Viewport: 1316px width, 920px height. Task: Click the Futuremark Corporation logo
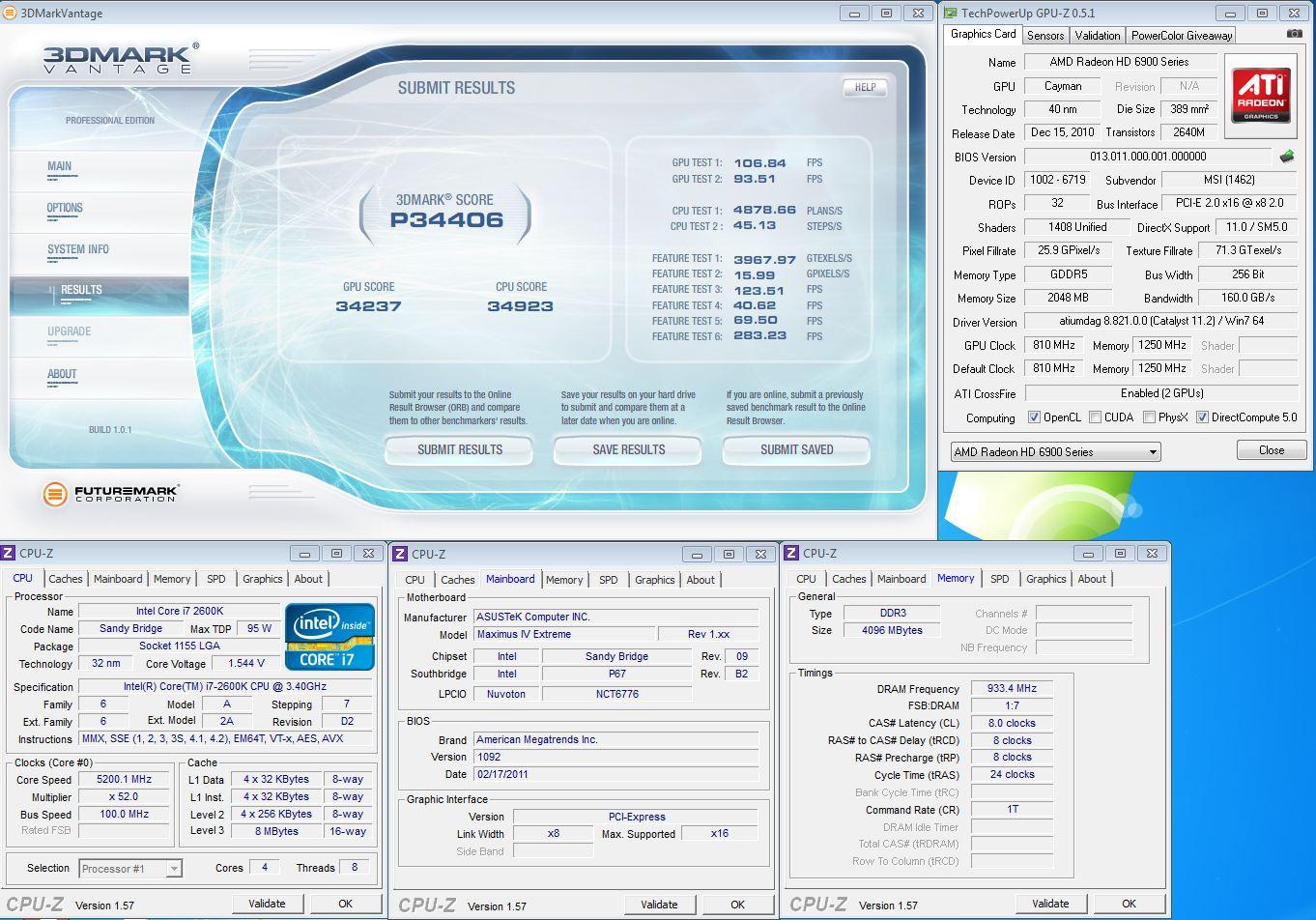pyautogui.click(x=111, y=494)
